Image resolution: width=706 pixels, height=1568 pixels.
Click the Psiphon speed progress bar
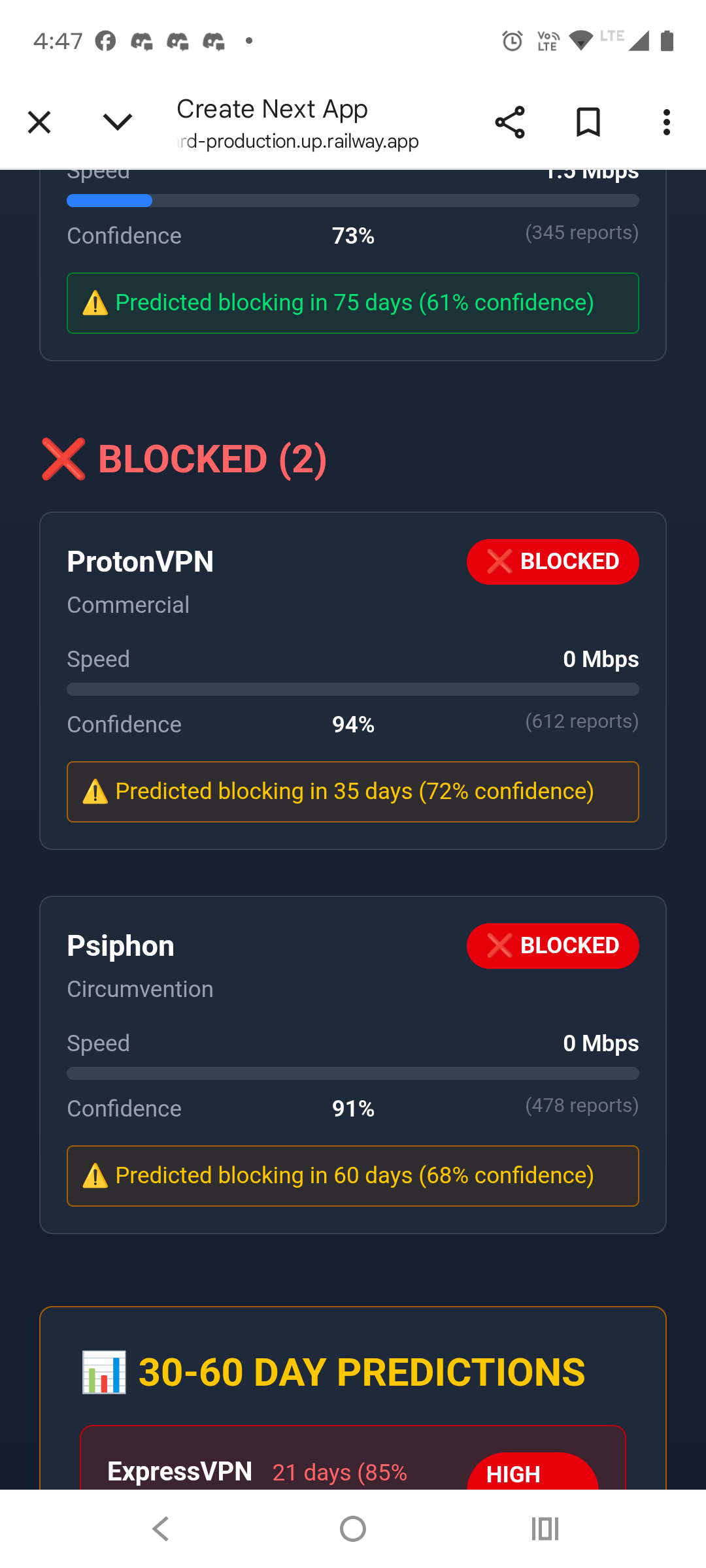click(353, 1073)
